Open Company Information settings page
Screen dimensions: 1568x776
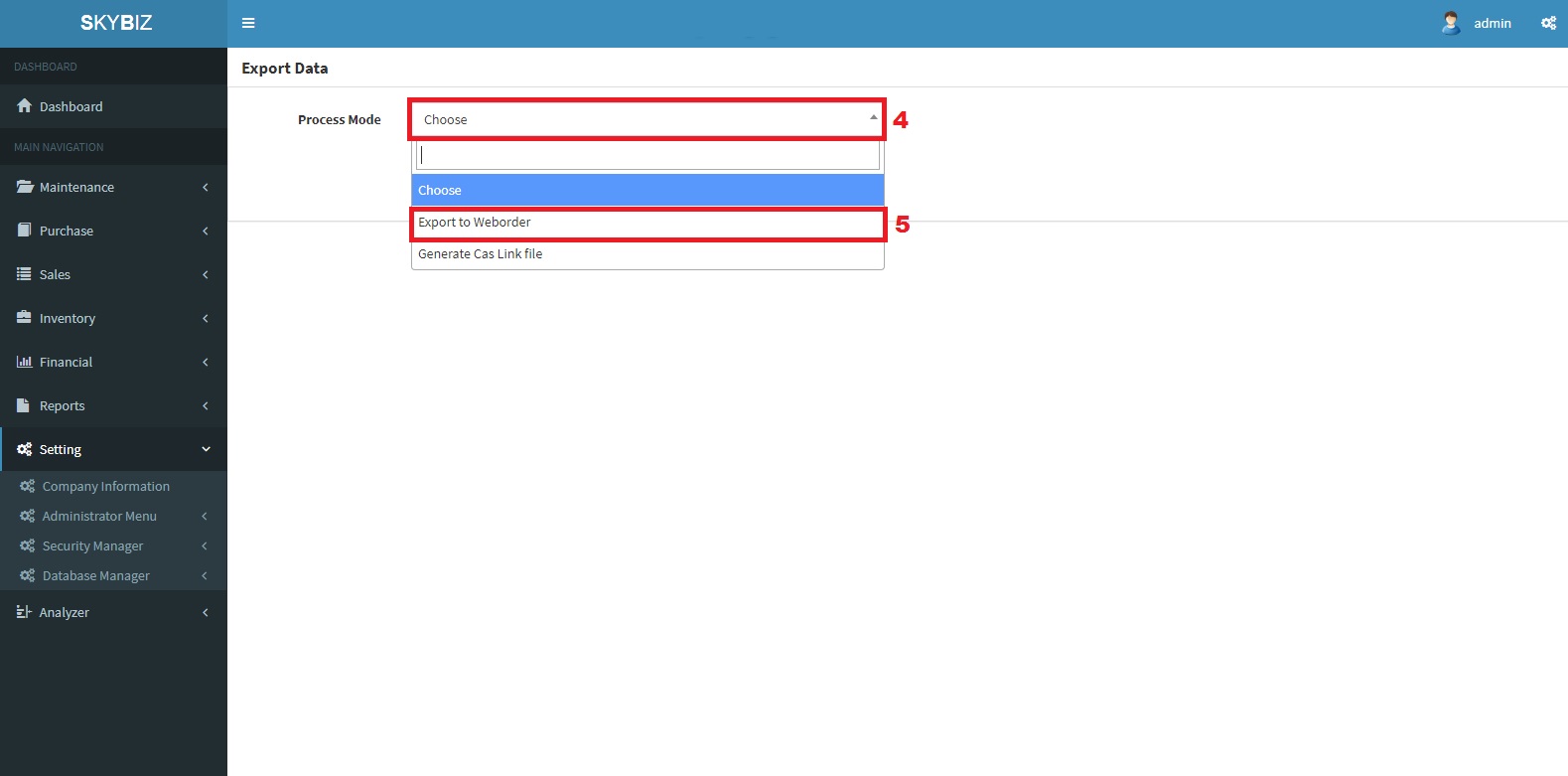tap(105, 487)
